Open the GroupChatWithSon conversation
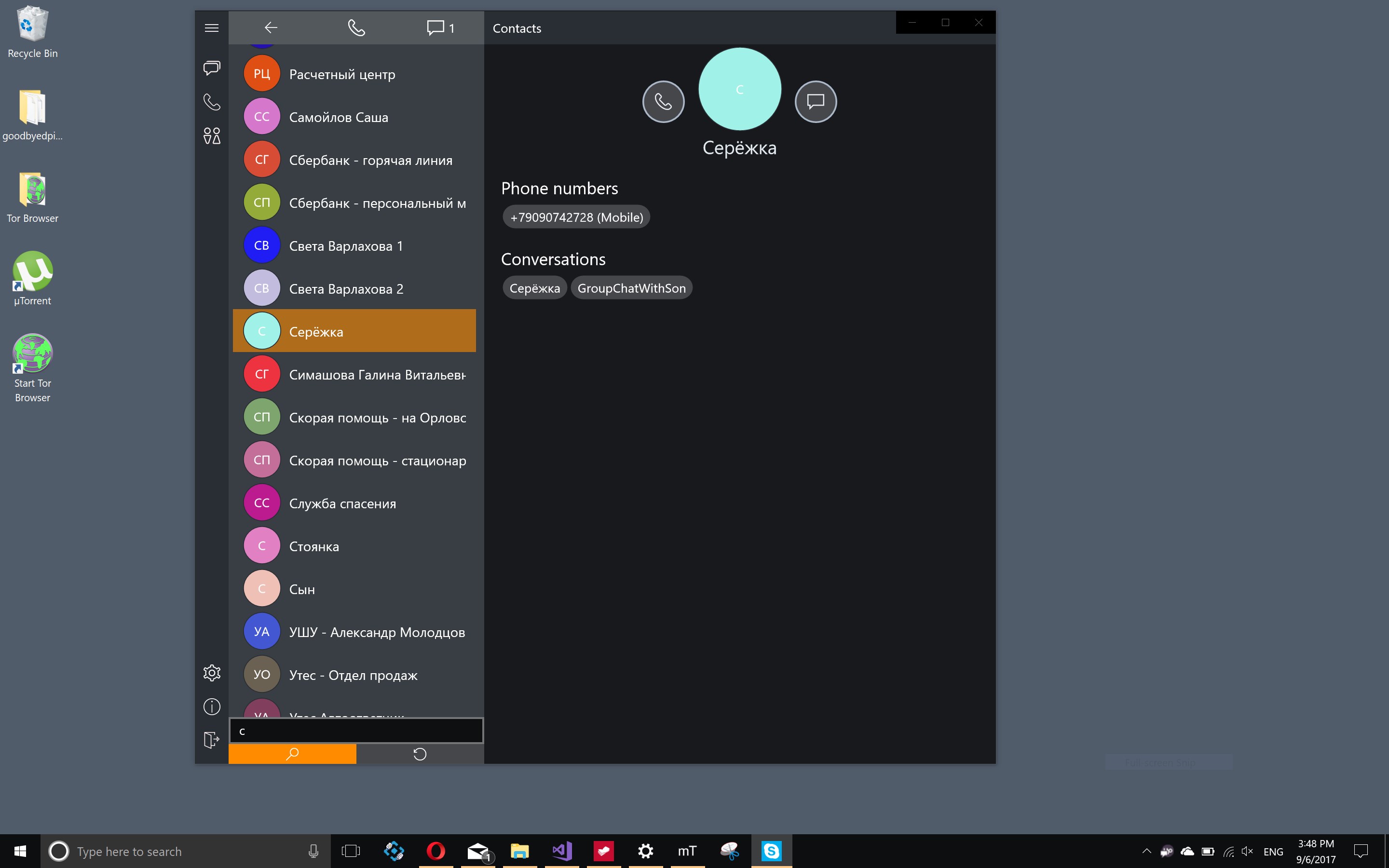The image size is (1389, 868). (631, 287)
